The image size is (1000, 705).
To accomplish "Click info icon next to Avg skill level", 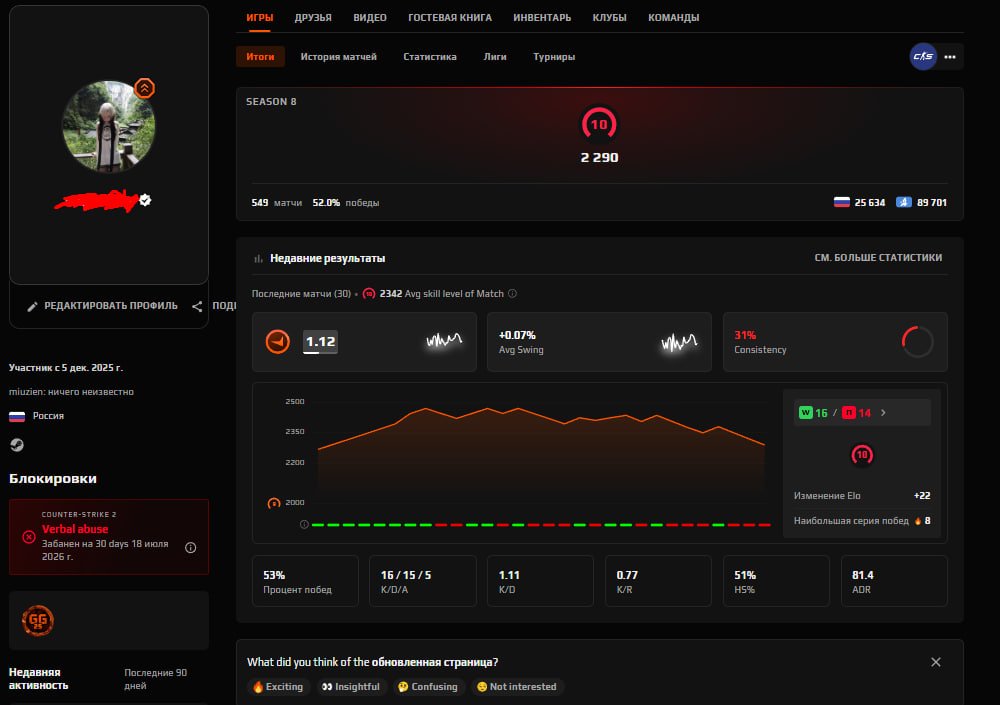I will [512, 293].
